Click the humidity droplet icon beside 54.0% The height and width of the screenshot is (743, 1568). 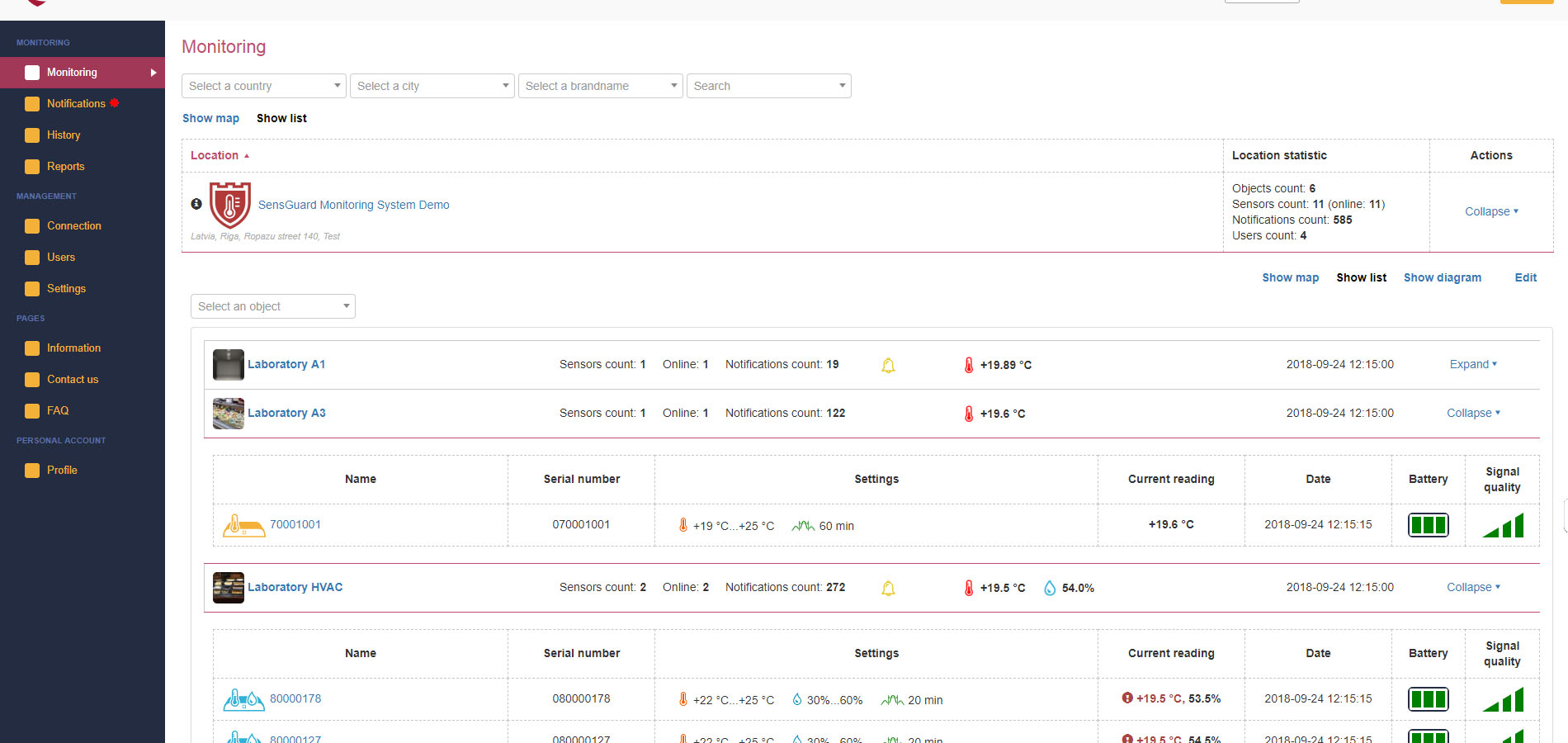(1050, 588)
